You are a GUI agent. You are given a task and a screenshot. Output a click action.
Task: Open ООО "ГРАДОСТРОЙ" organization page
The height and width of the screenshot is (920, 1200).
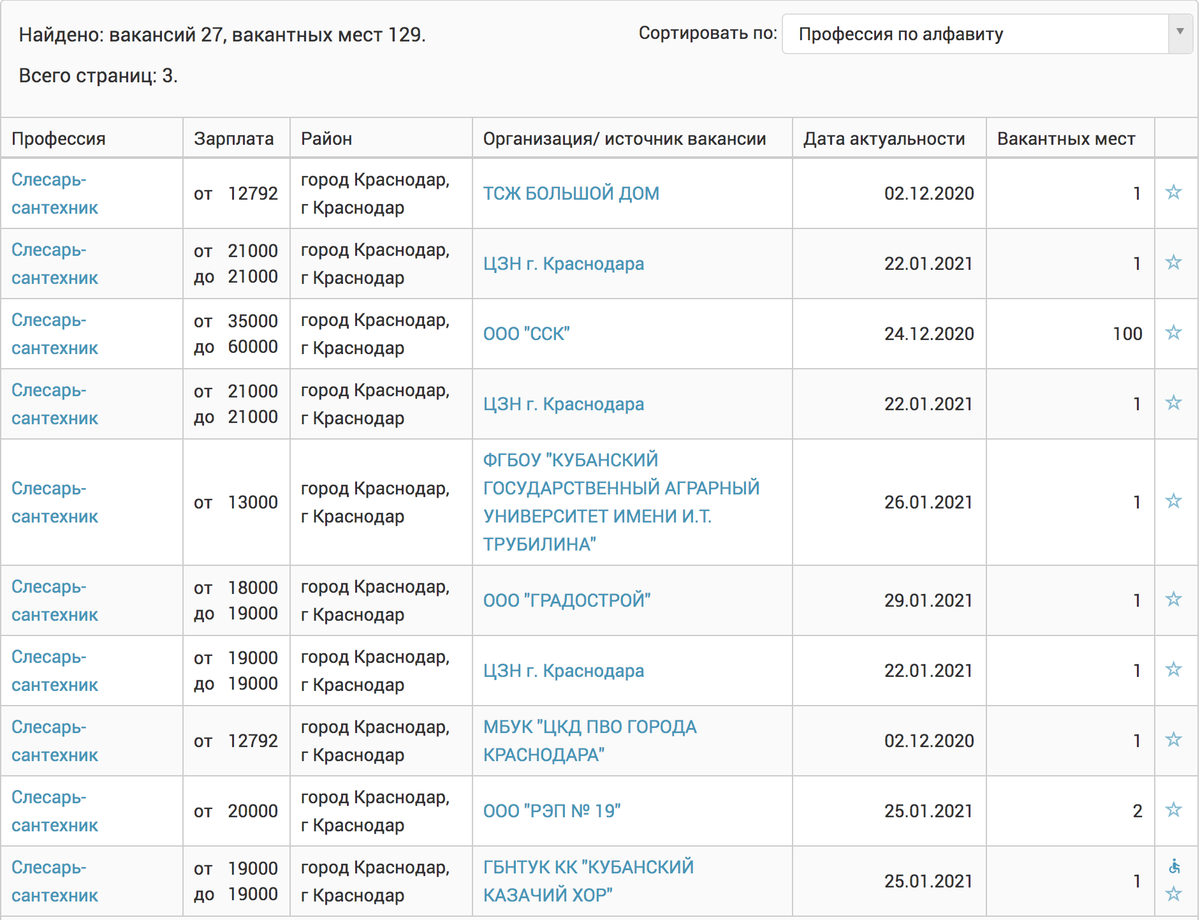pos(567,600)
